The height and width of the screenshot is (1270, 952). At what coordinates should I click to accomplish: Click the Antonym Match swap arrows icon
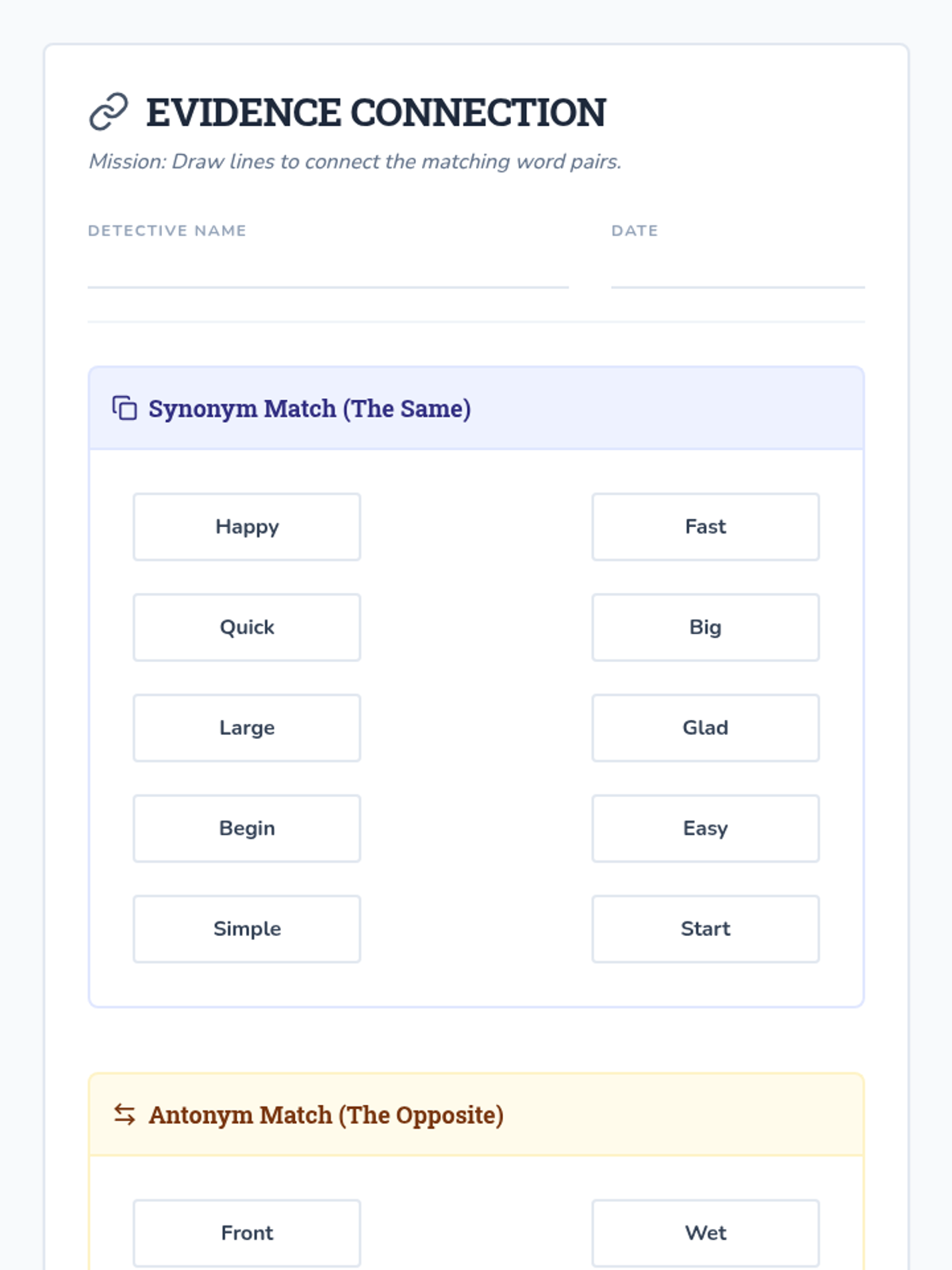pyautogui.click(x=125, y=1114)
